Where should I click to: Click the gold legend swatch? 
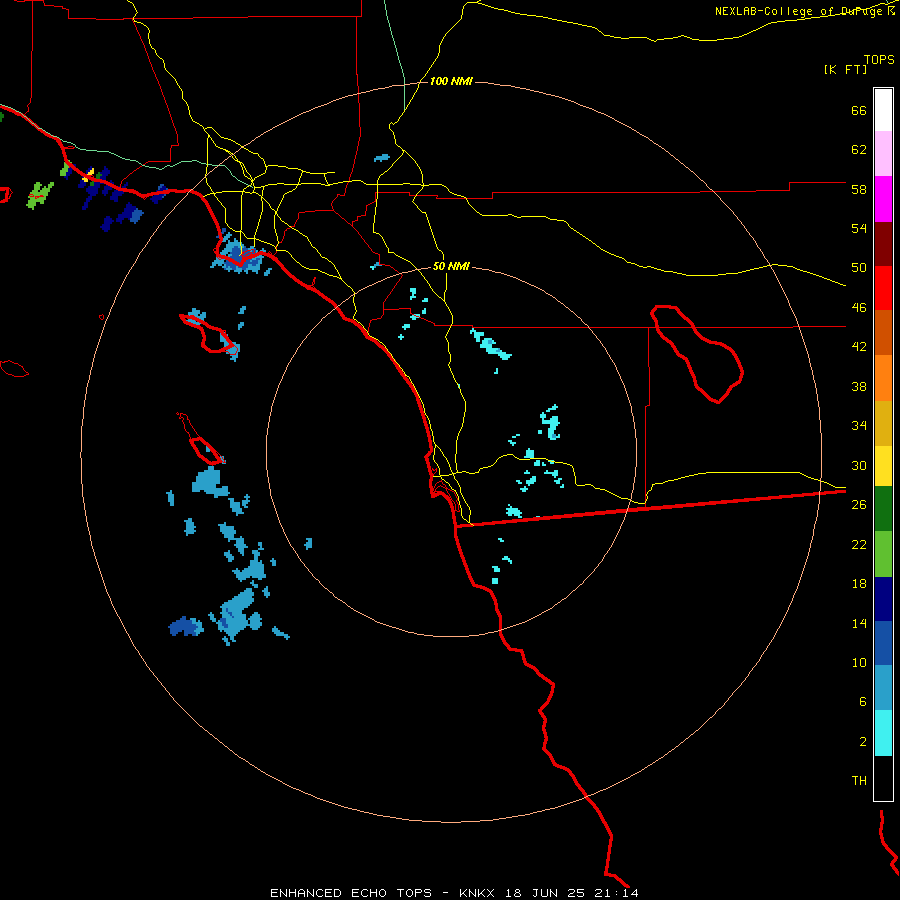pyautogui.click(x=883, y=424)
